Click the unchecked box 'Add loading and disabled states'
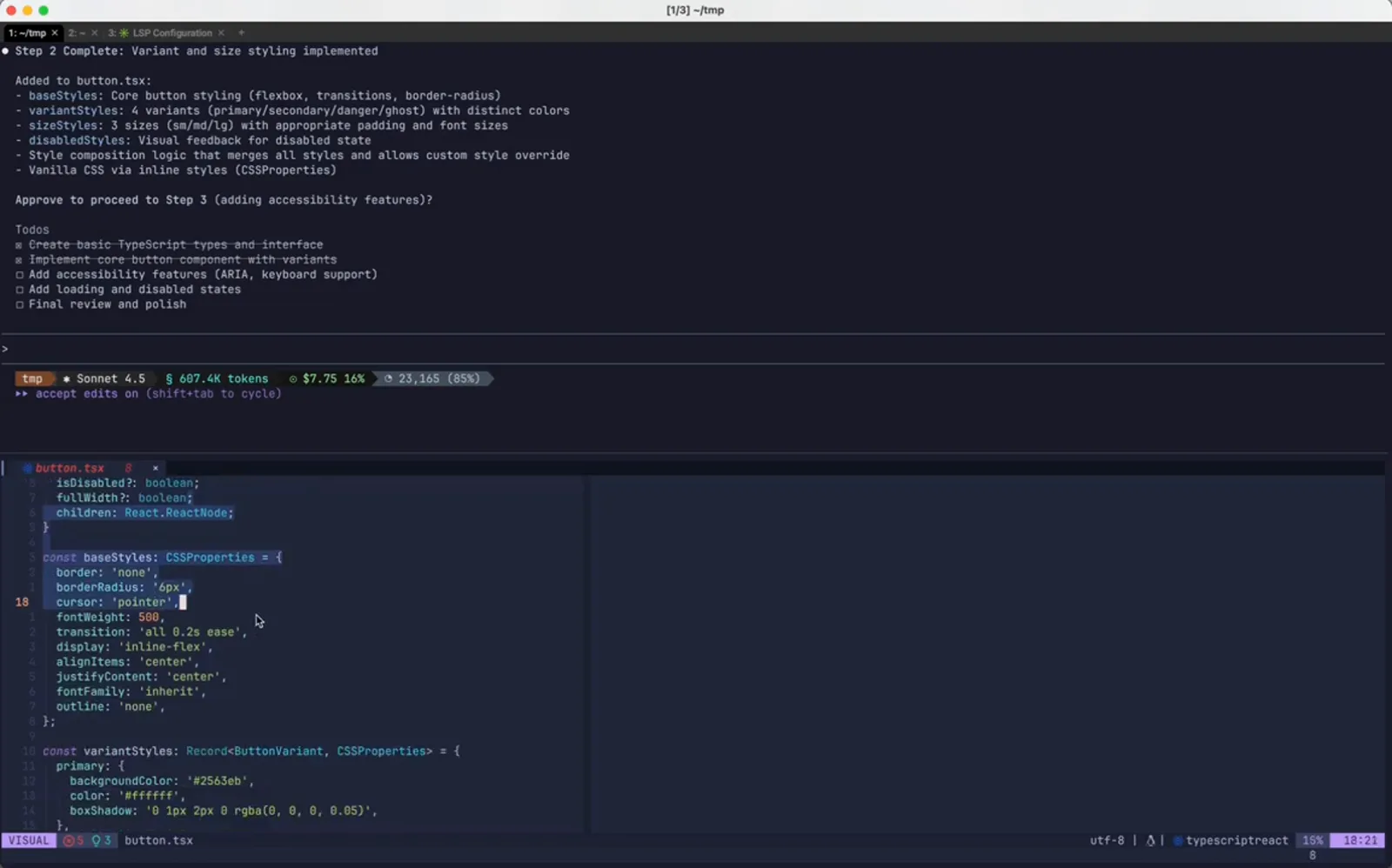The height and width of the screenshot is (868, 1392). point(19,290)
